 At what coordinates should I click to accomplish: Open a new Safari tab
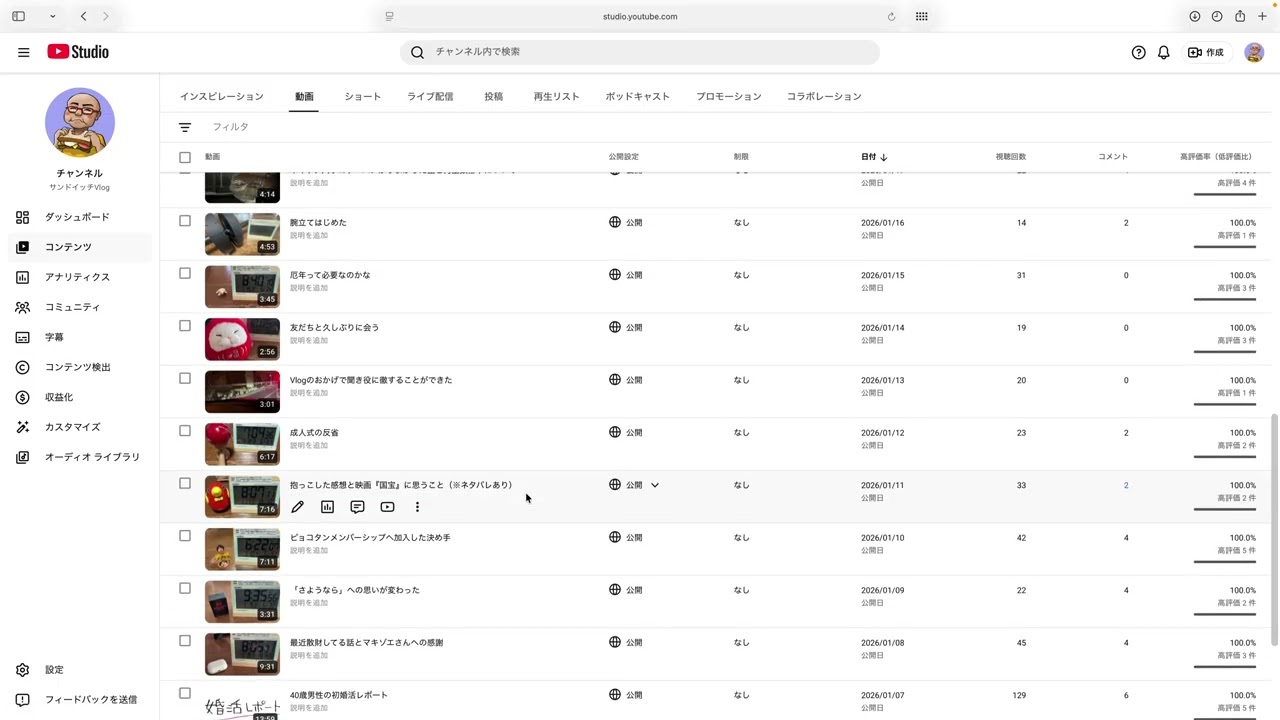pyautogui.click(x=1263, y=16)
